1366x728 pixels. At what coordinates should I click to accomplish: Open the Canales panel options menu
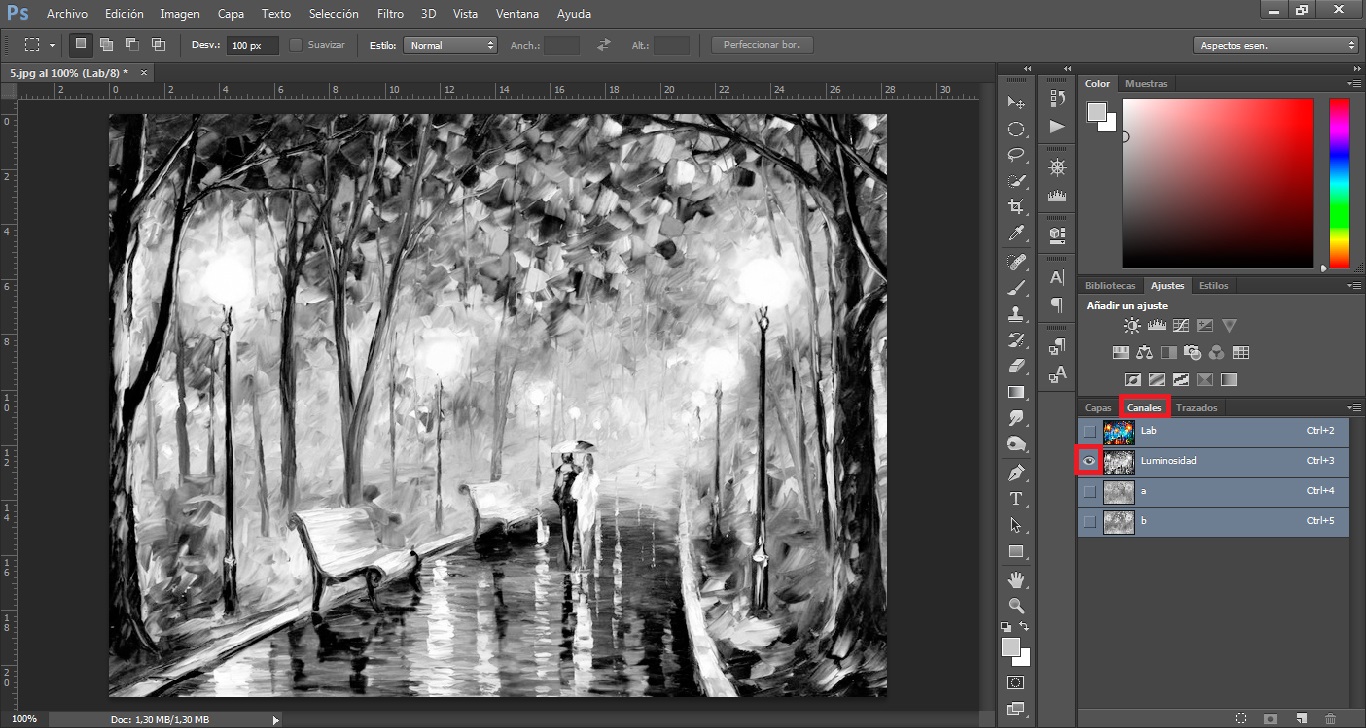point(1354,407)
